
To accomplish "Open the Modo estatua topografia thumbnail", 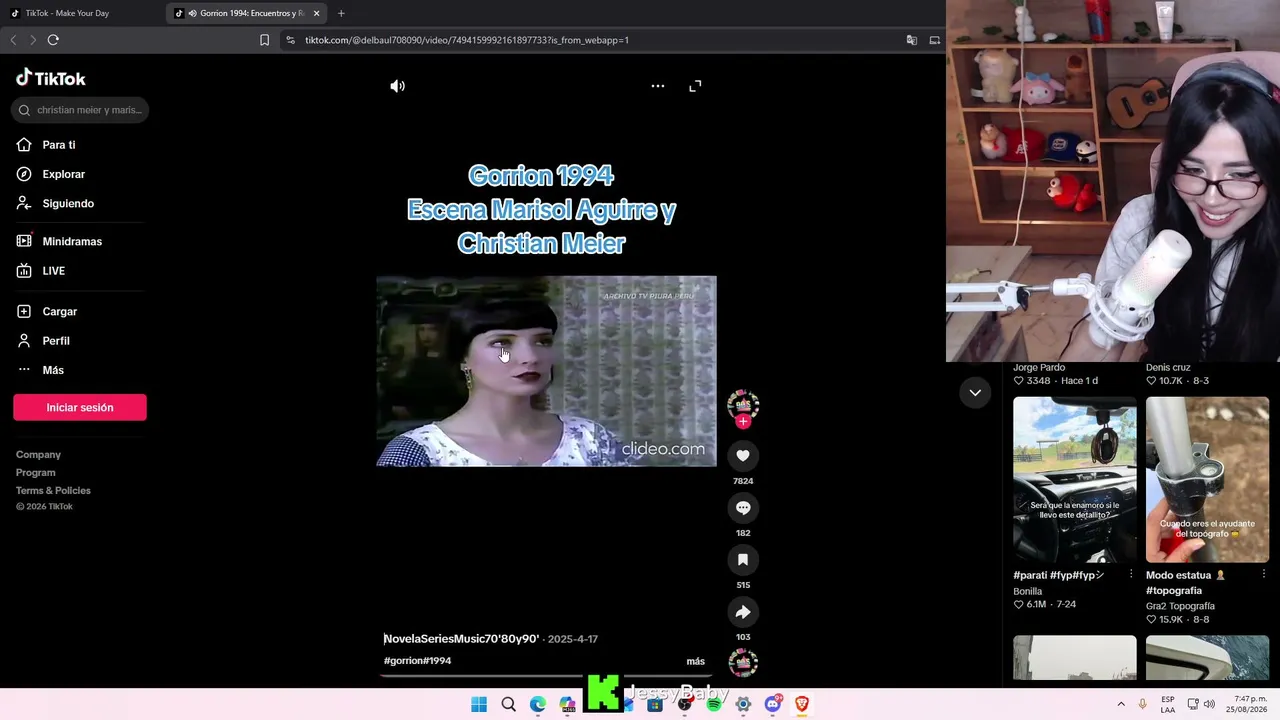I will point(1207,480).
